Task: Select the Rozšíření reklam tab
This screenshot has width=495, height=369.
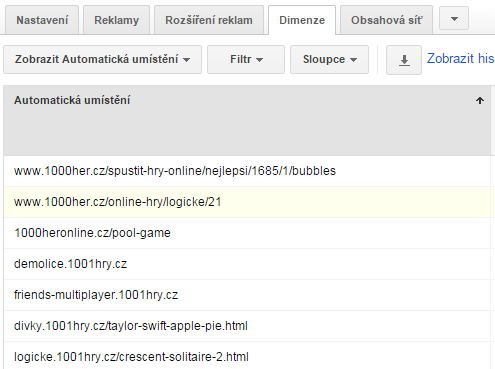Action: pos(209,20)
